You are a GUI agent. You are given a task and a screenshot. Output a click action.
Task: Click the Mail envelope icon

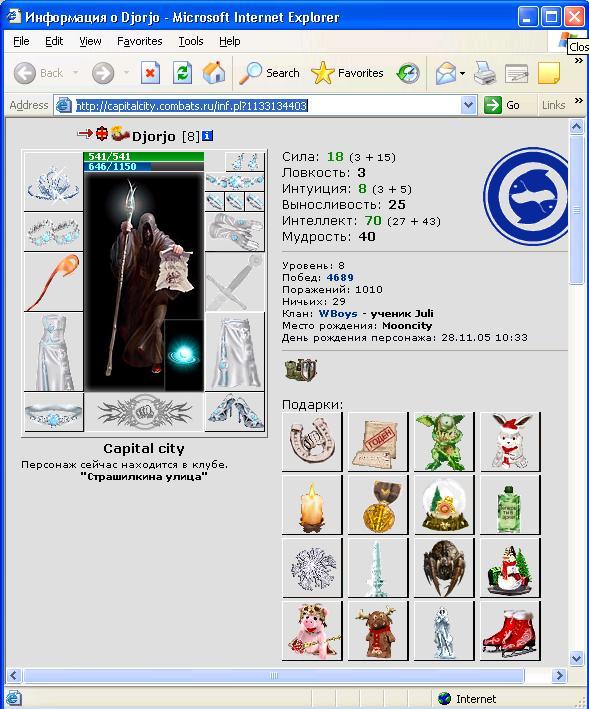(x=446, y=73)
